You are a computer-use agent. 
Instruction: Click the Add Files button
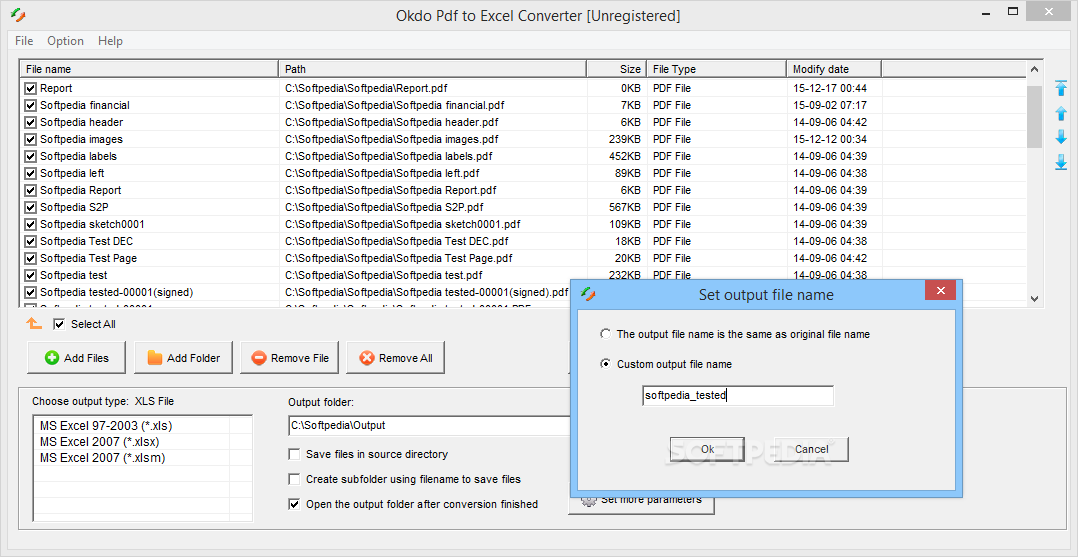pos(76,358)
